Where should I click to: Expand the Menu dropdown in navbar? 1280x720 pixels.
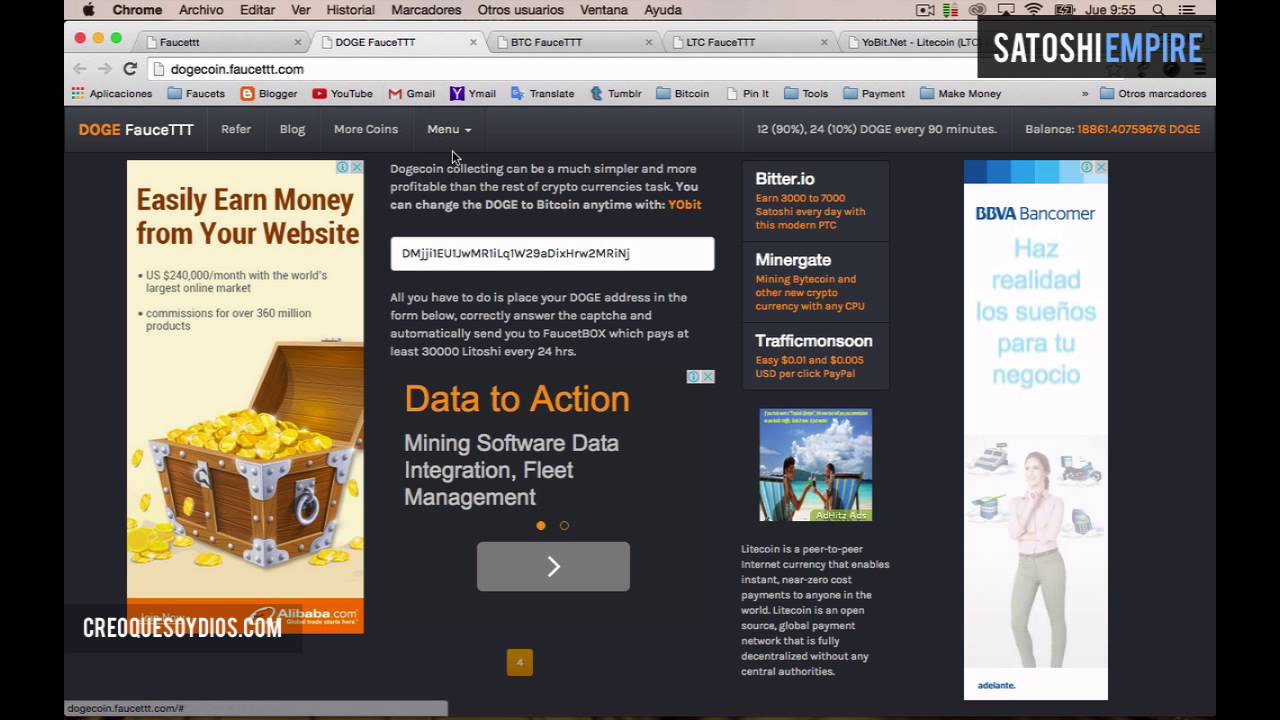coord(449,129)
